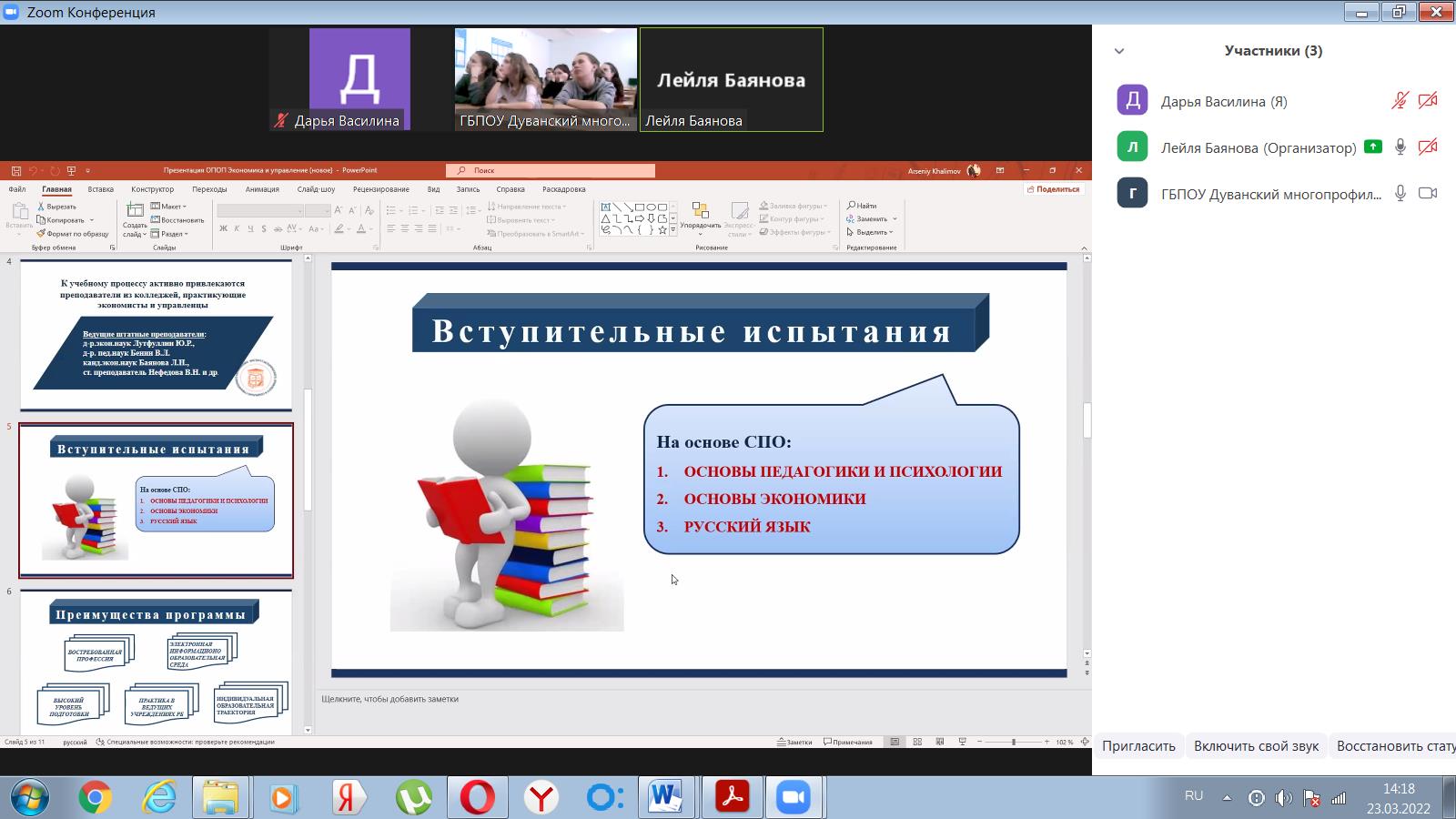
Task: Unmute yourself with Включить свой звук
Action: 1256,745
